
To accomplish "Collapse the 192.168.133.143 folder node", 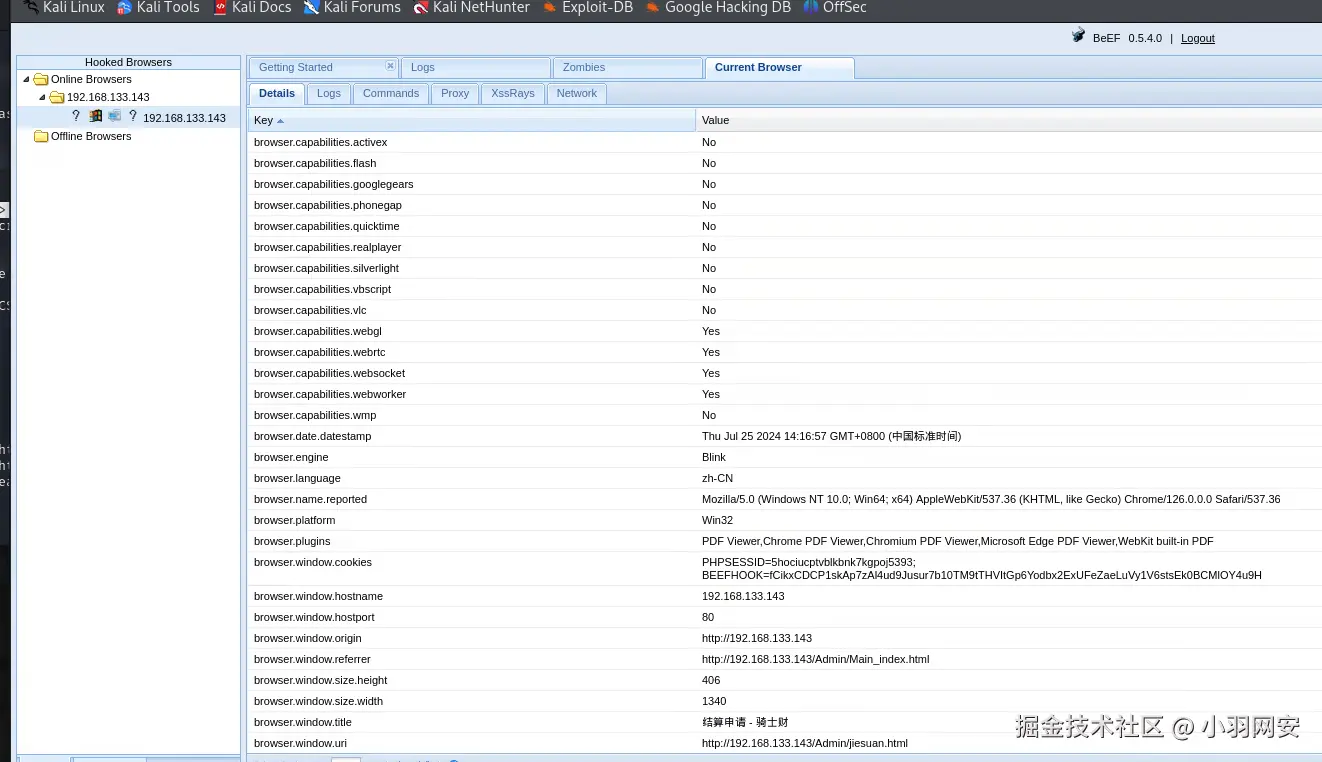I will click(42, 97).
